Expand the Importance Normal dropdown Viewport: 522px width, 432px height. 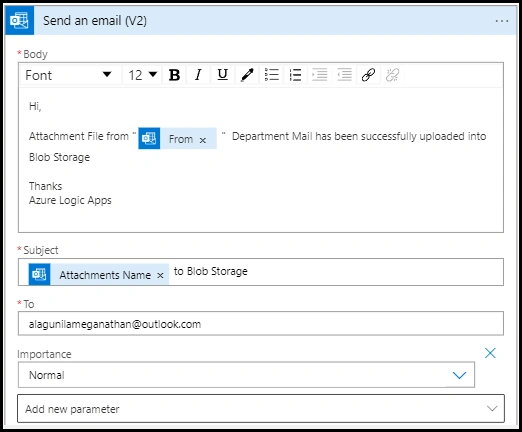(x=246, y=375)
